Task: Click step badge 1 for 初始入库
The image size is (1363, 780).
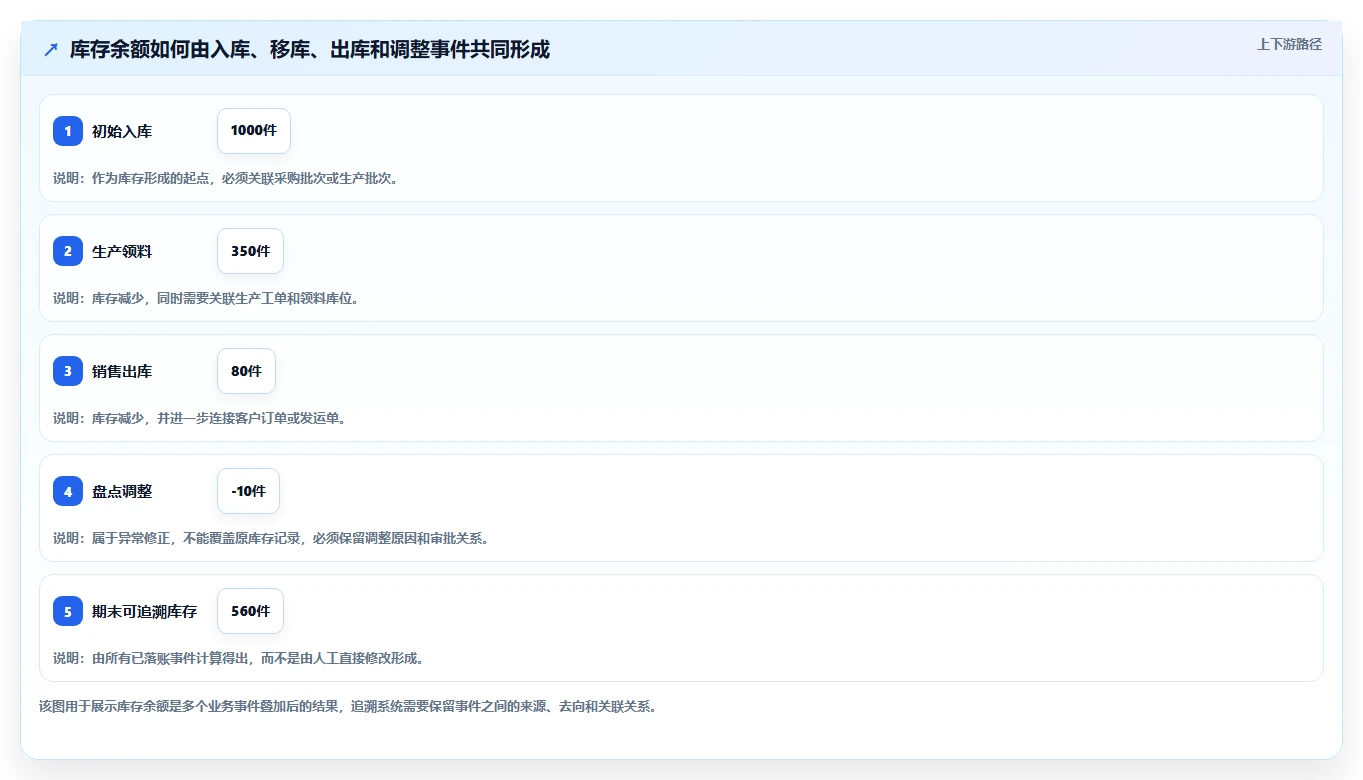Action: pos(68,131)
